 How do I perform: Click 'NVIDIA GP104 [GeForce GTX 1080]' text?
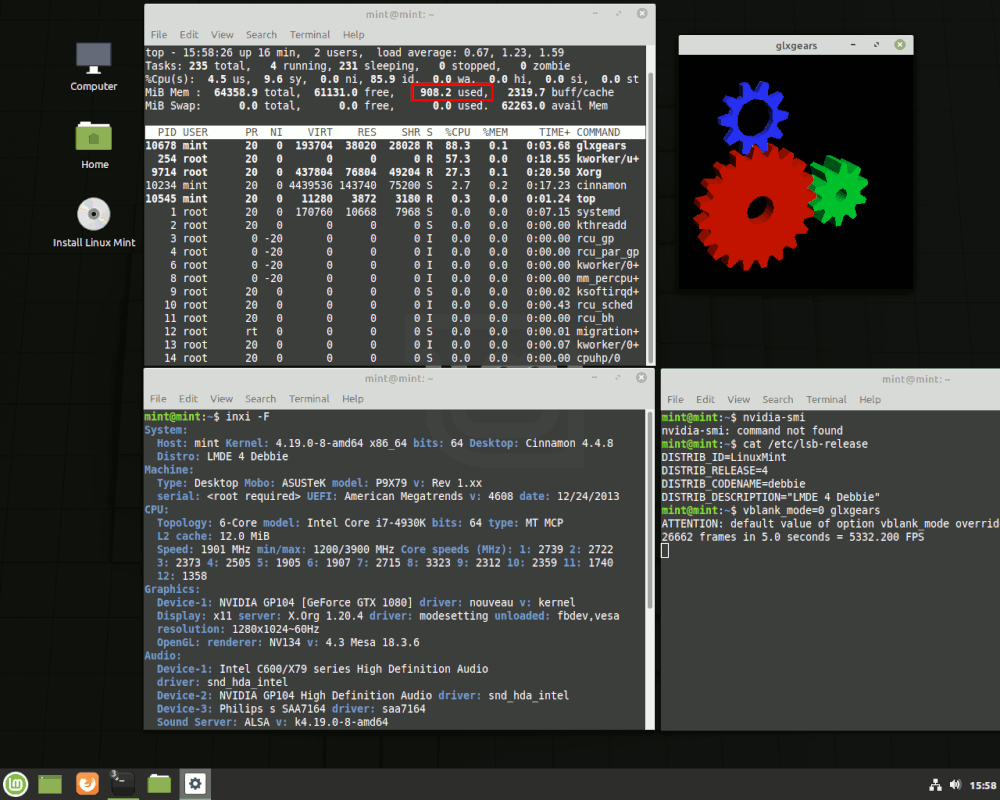coord(316,603)
